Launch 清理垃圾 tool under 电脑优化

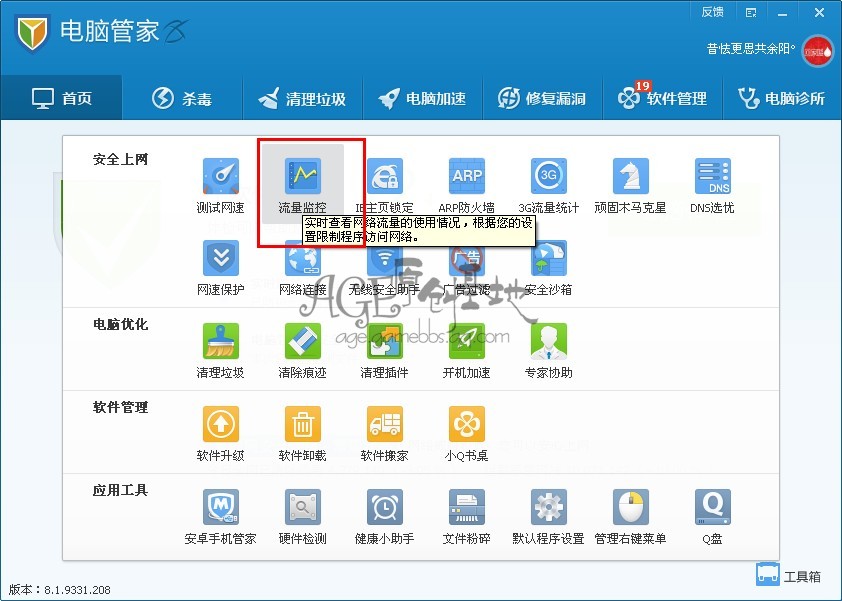[x=220, y=351]
